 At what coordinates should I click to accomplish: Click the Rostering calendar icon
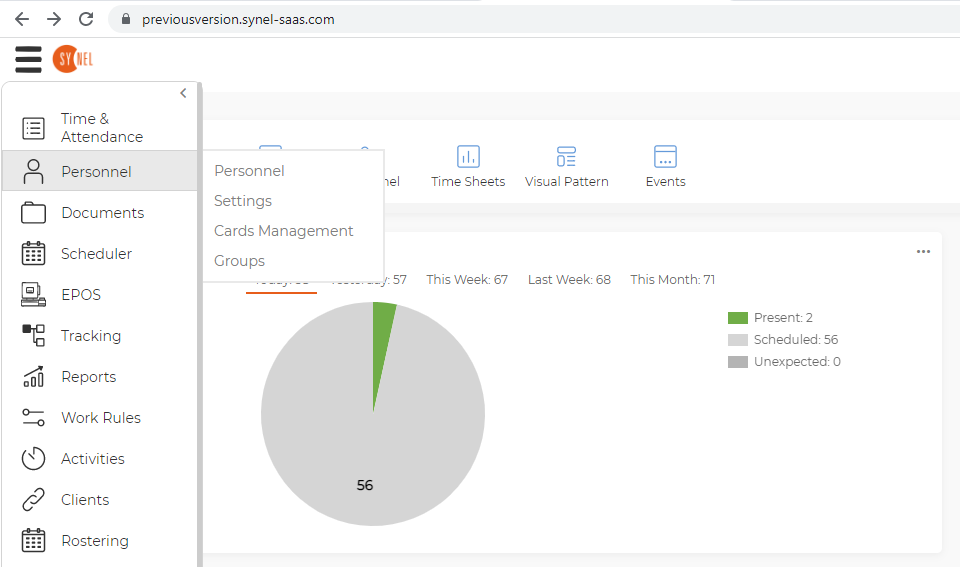point(33,541)
